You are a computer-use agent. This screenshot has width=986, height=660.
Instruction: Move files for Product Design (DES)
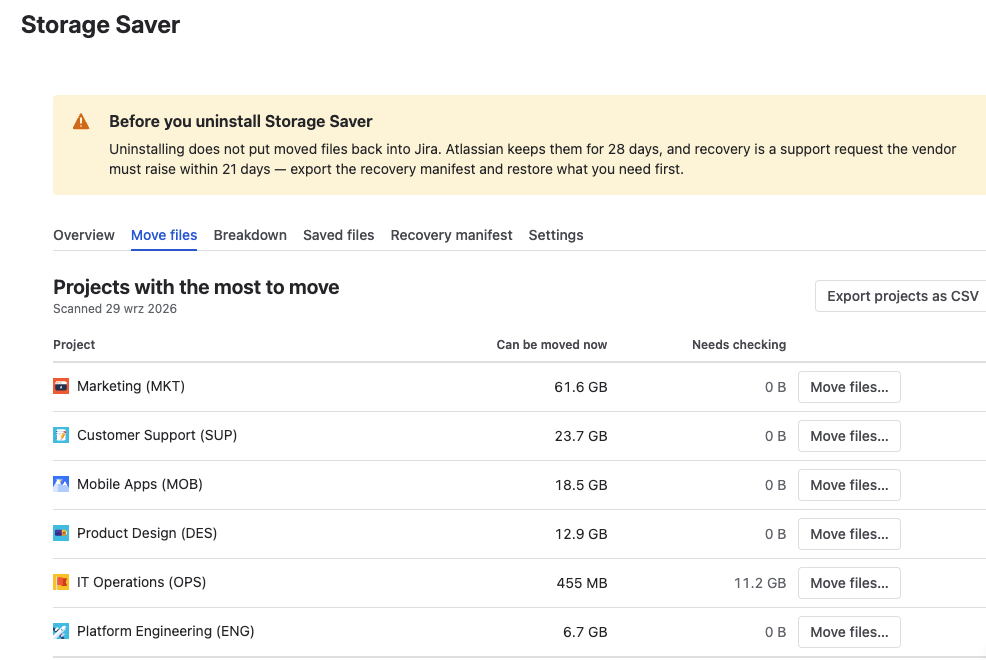850,534
